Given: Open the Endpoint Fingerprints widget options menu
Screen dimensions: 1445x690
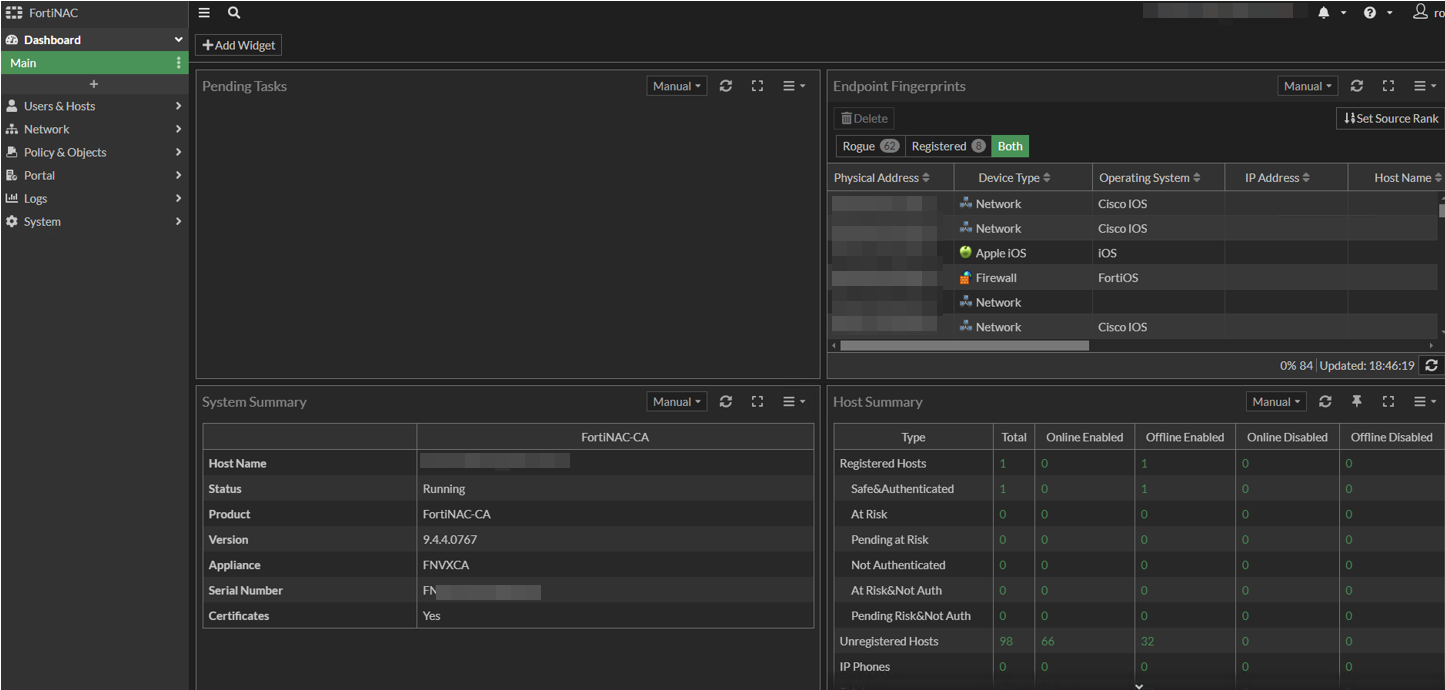Looking at the screenshot, I should (x=1424, y=86).
